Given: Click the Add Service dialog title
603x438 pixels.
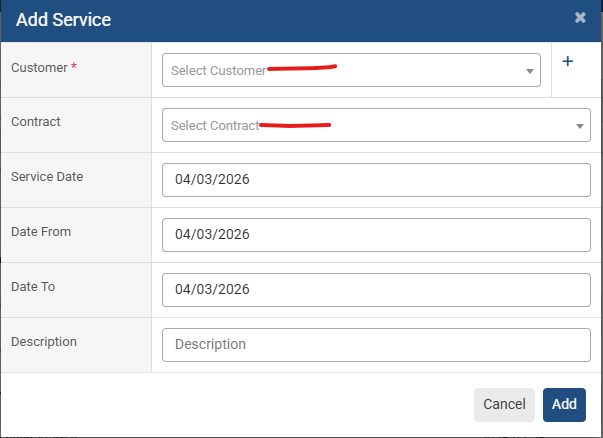Looking at the screenshot, I should [63, 20].
